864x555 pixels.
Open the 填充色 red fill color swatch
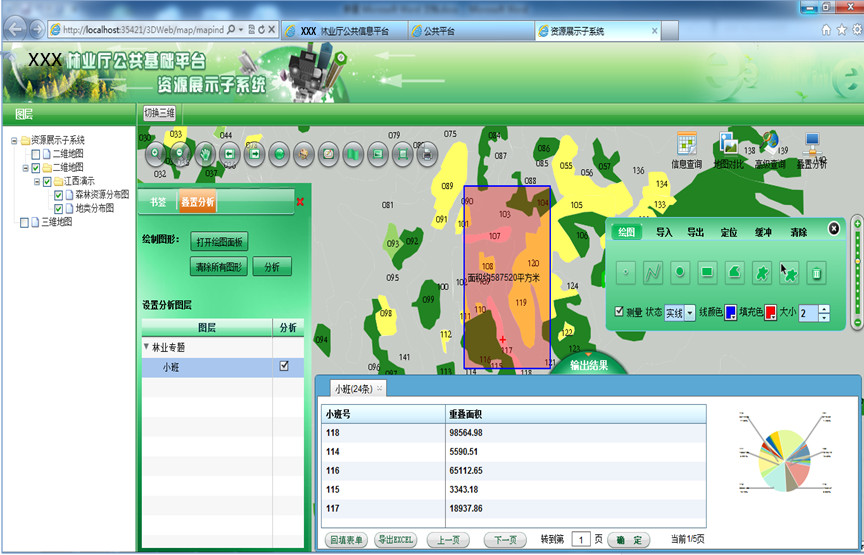pos(770,312)
